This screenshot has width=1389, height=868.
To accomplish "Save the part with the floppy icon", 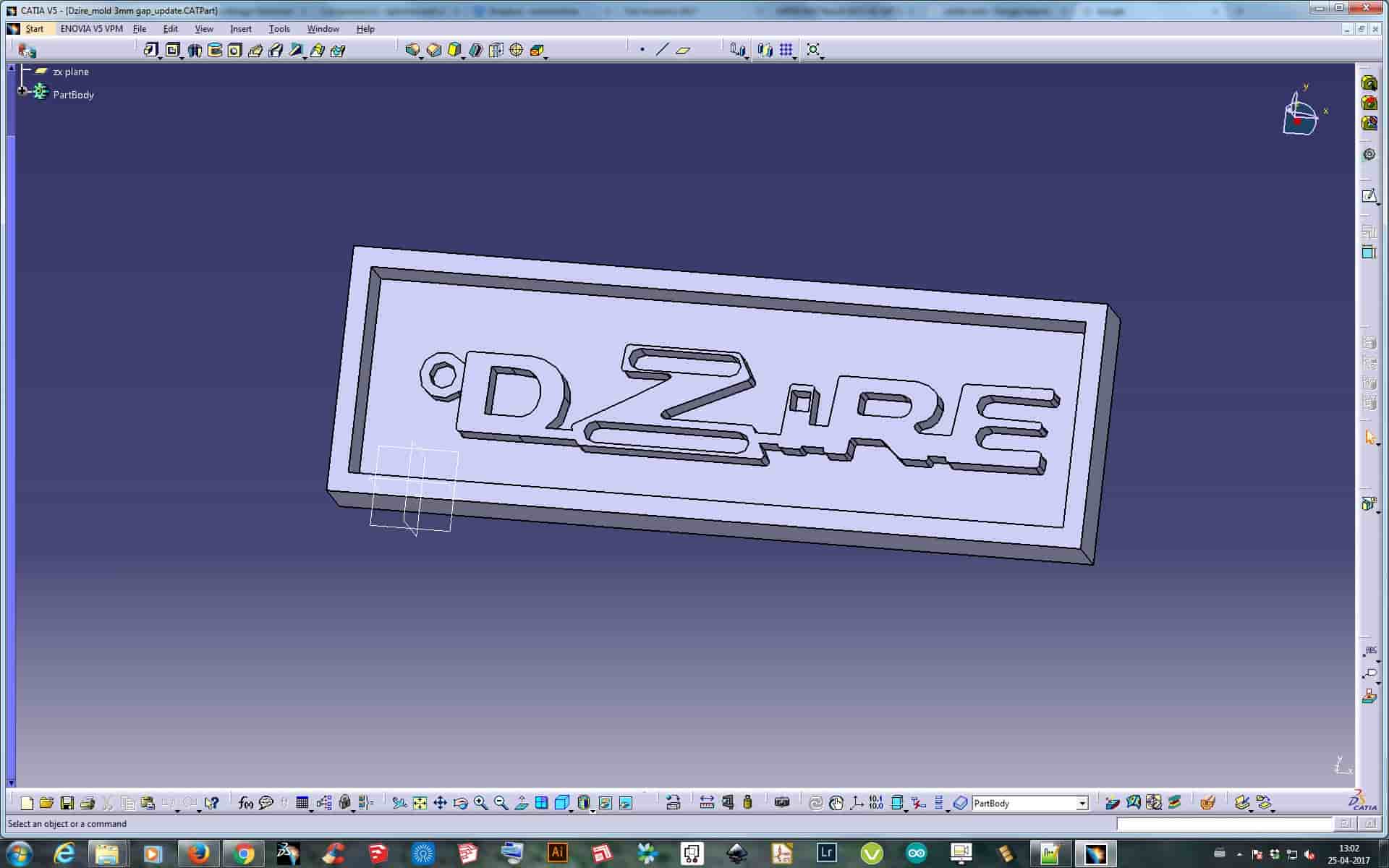I will (67, 803).
